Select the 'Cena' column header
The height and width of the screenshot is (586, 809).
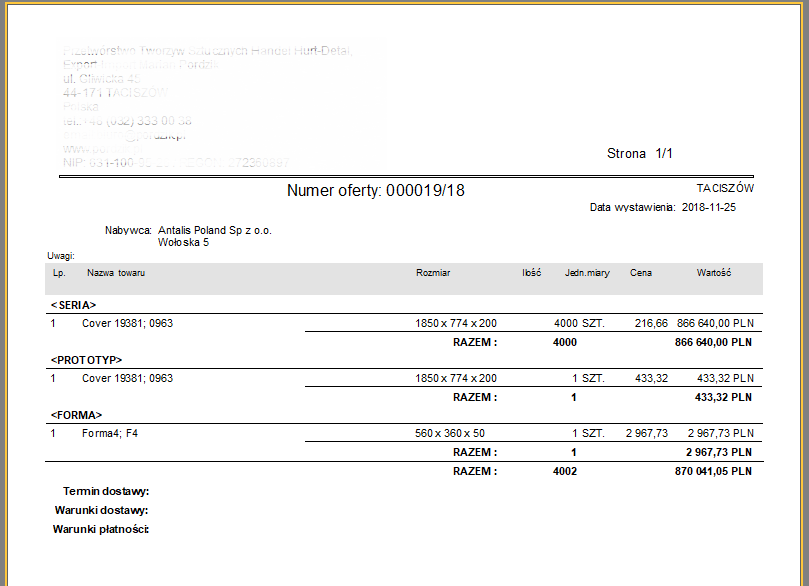[642, 272]
